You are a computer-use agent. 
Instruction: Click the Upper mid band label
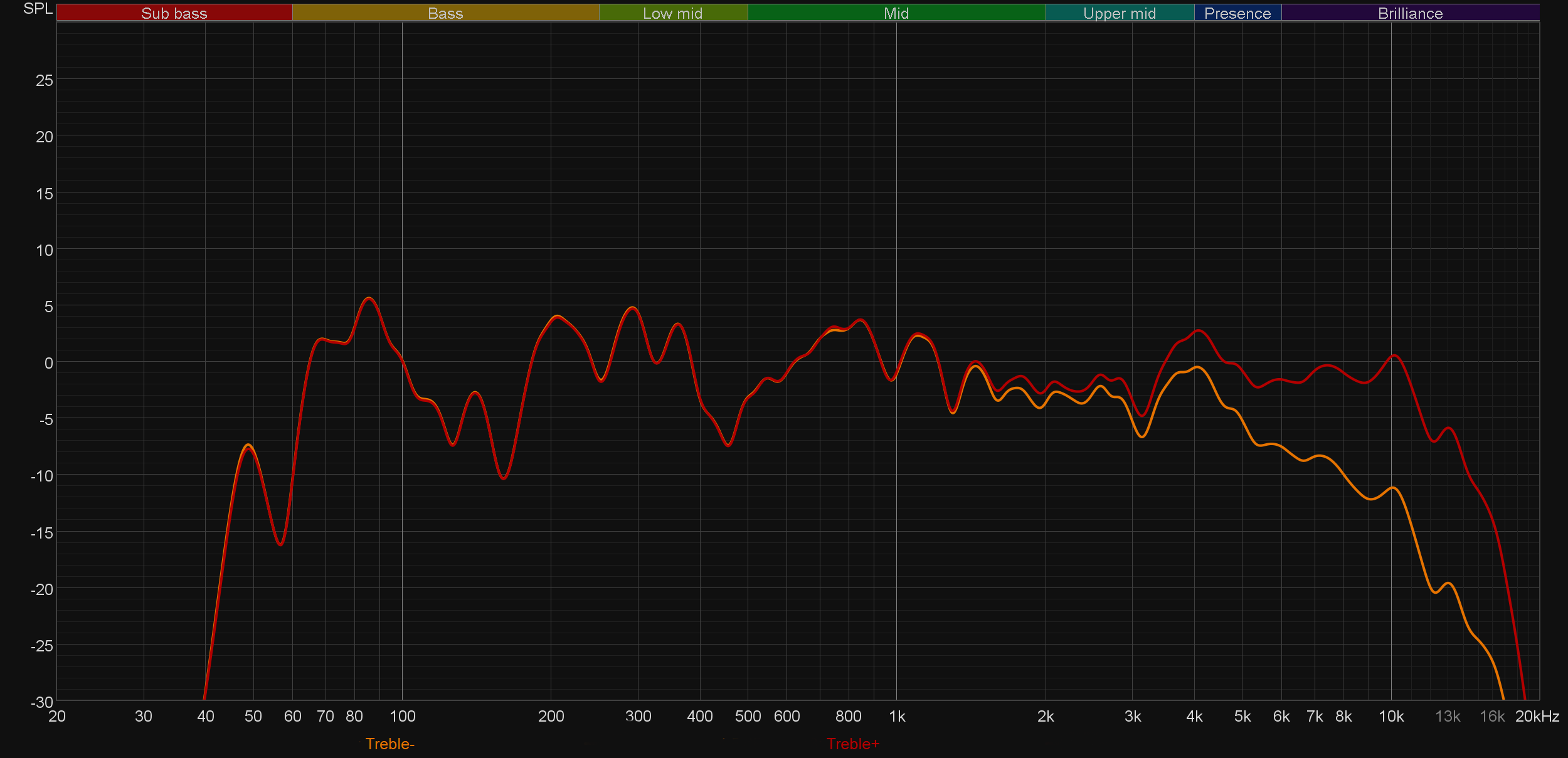(x=1119, y=13)
